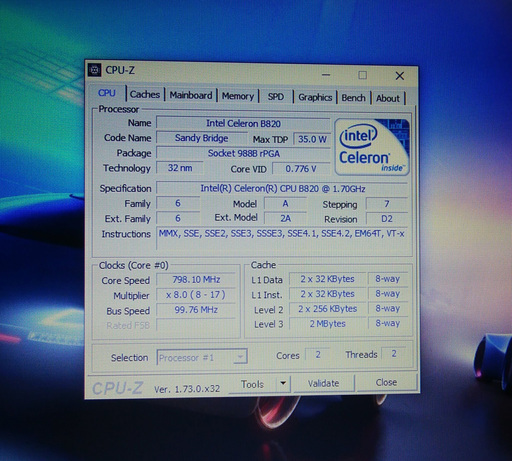Click the L1 Inst. size 2 x 32 KBytes
Viewport: 512px width, 461px height.
(328, 294)
